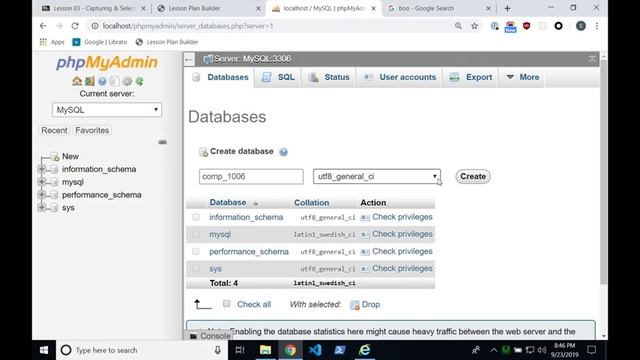Click the browser address bar
Image resolution: width=640 pixels, height=360 pixels.
[x=269, y=26]
